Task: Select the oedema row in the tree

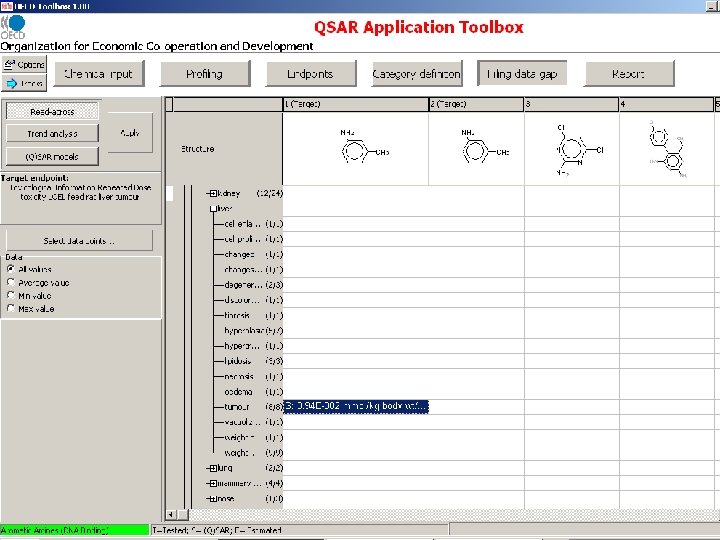Action: coord(253,392)
